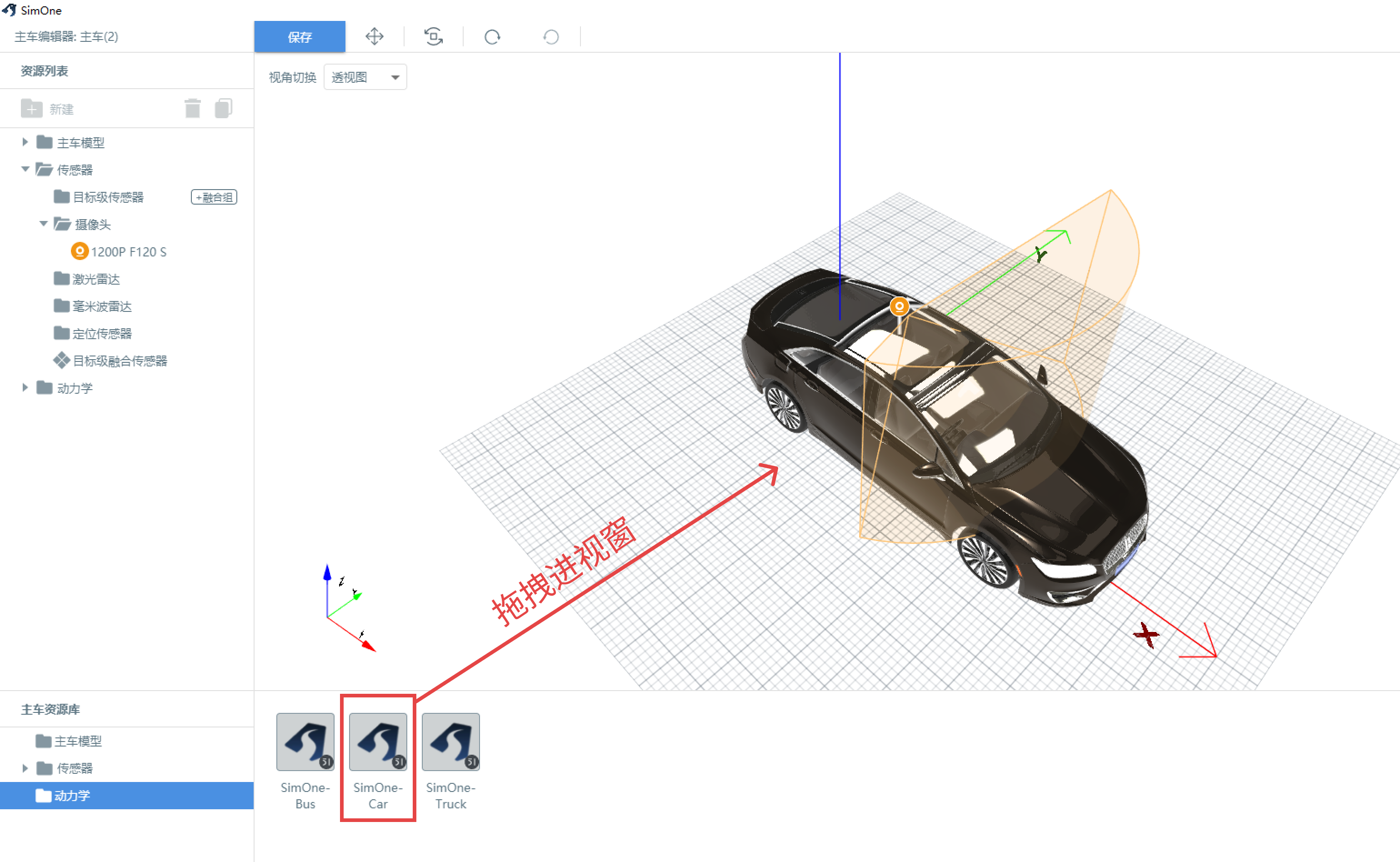Click the +融合组 button

214,197
